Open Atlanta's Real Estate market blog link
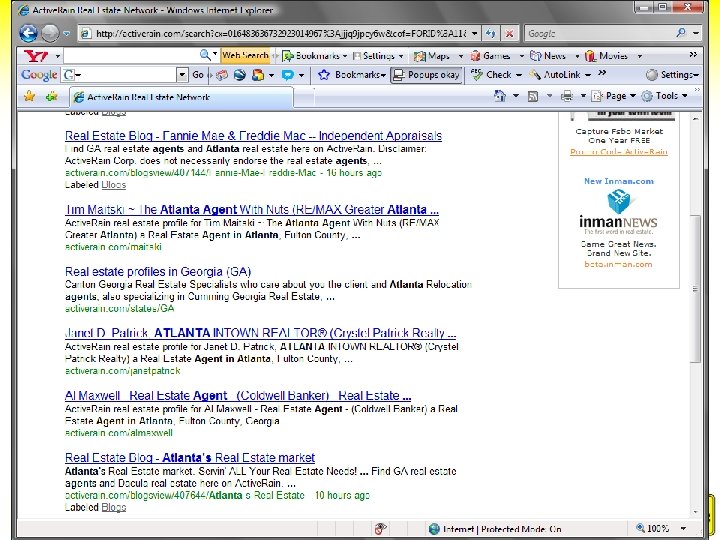Image resolution: width=720 pixels, height=540 pixels. [x=190, y=458]
